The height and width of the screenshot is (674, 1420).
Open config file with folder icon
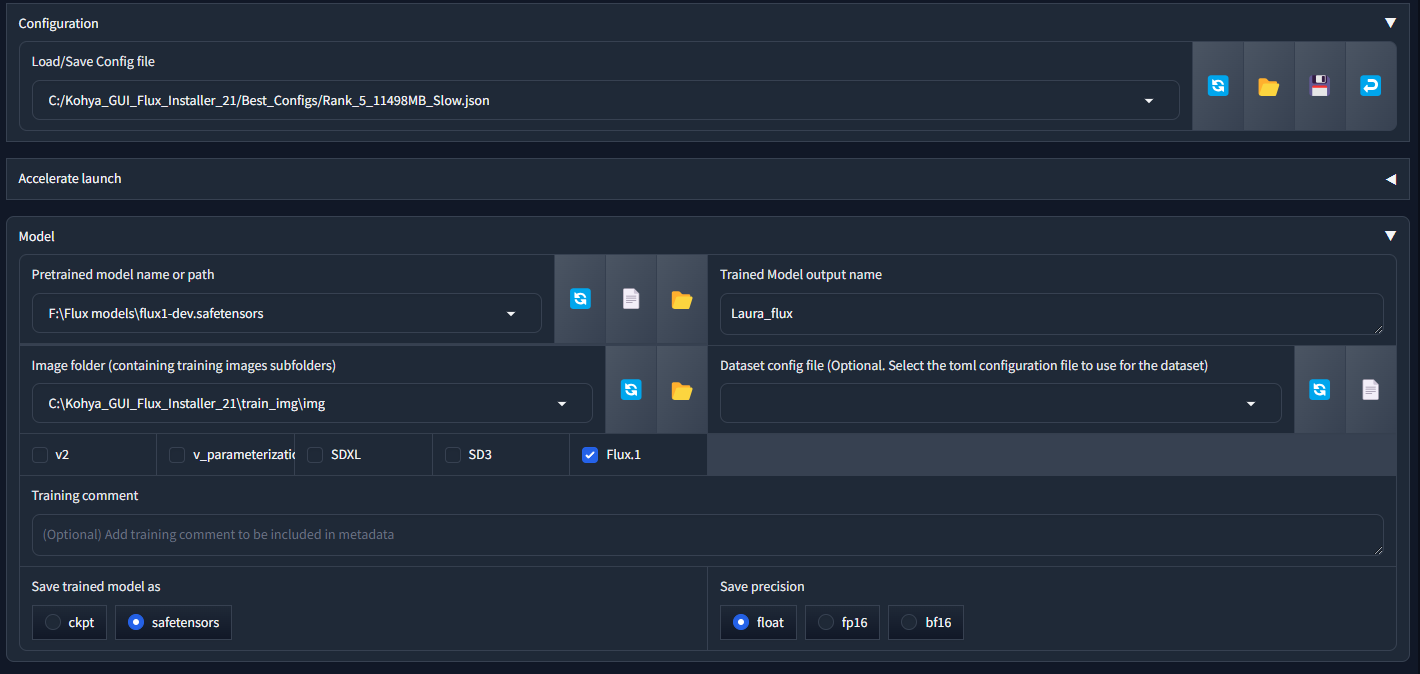1269,86
